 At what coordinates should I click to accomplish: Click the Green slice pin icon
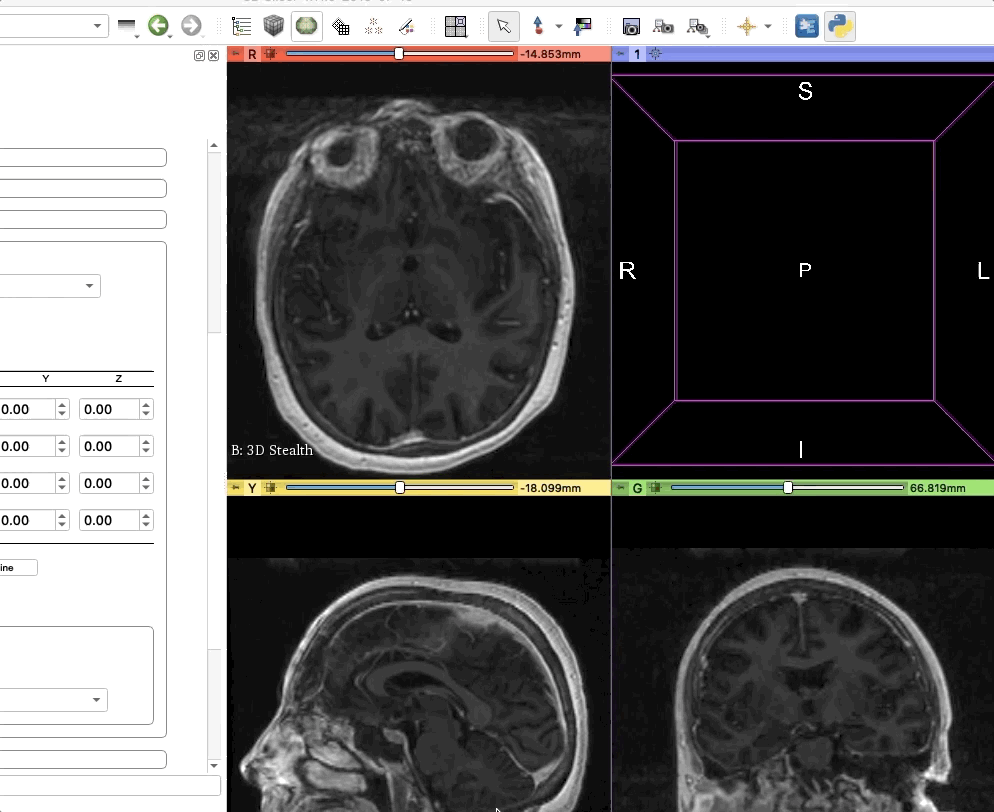621,487
